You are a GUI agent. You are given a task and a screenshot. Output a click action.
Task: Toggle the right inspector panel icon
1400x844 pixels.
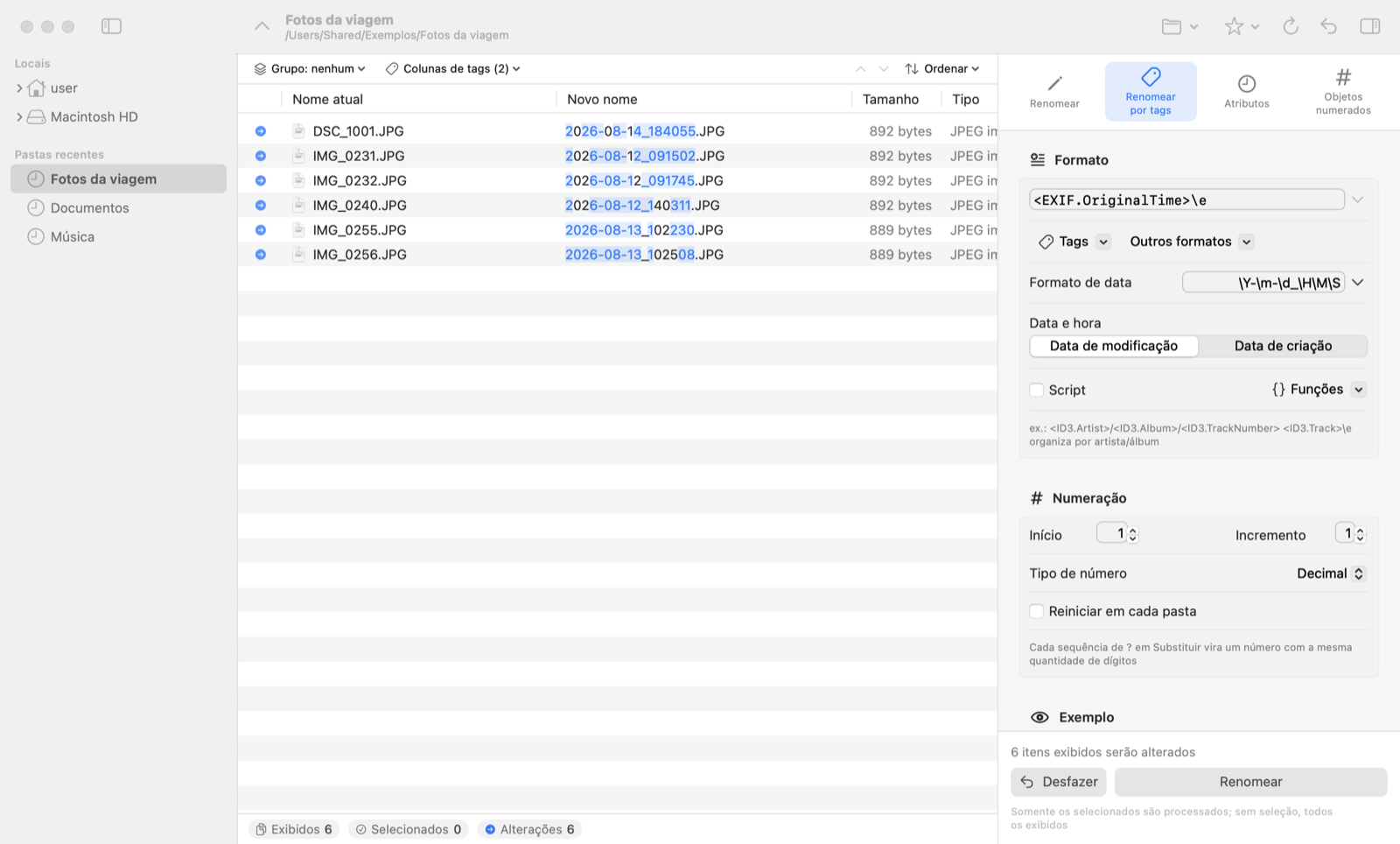tap(1370, 26)
